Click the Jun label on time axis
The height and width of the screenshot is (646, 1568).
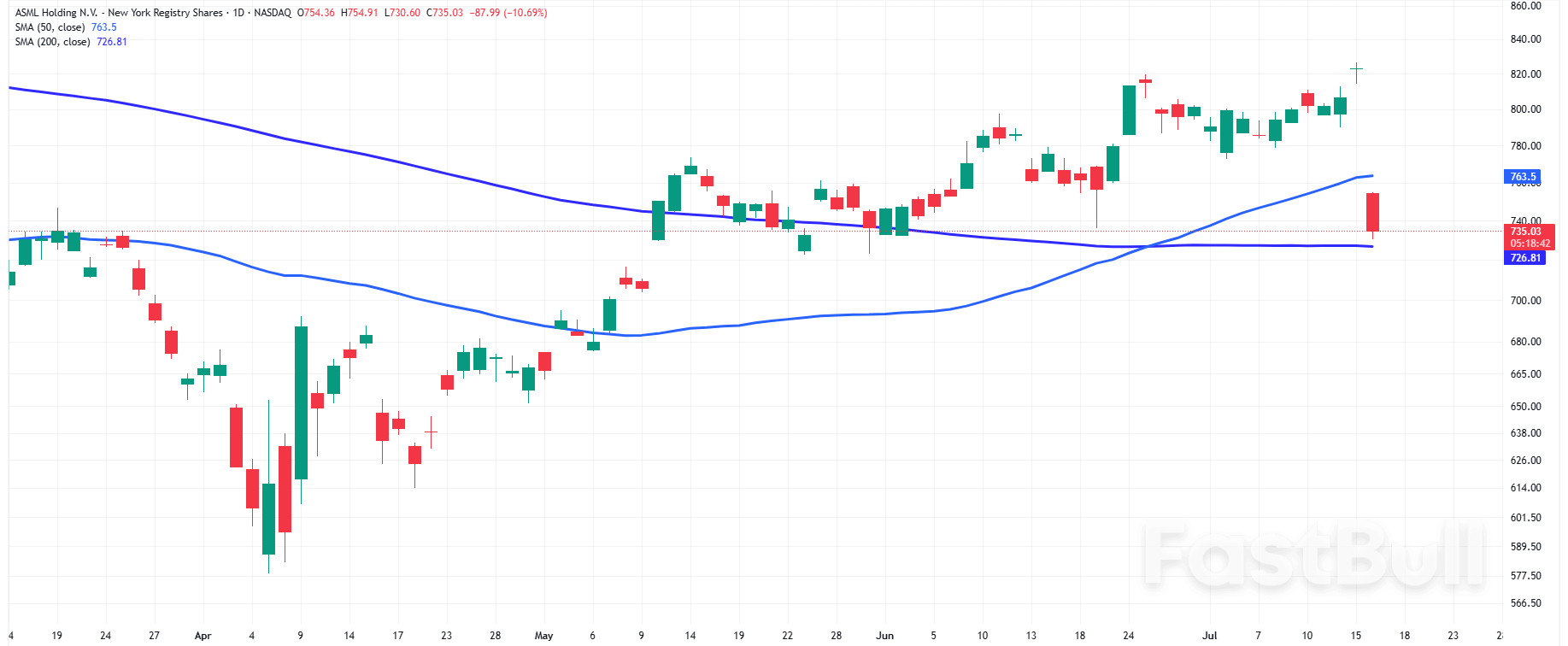(x=884, y=636)
